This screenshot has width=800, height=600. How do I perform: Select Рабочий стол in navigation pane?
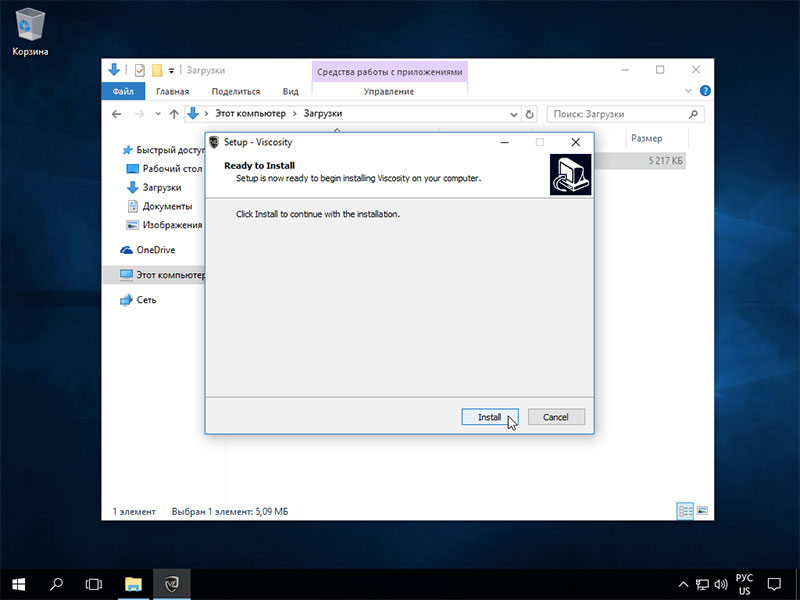click(x=164, y=168)
